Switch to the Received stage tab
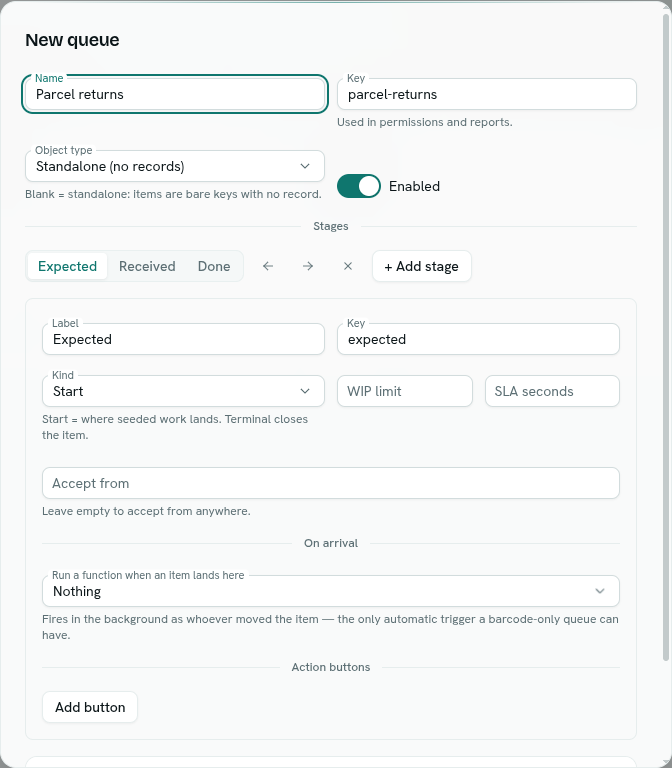The width and height of the screenshot is (672, 768). [x=147, y=266]
